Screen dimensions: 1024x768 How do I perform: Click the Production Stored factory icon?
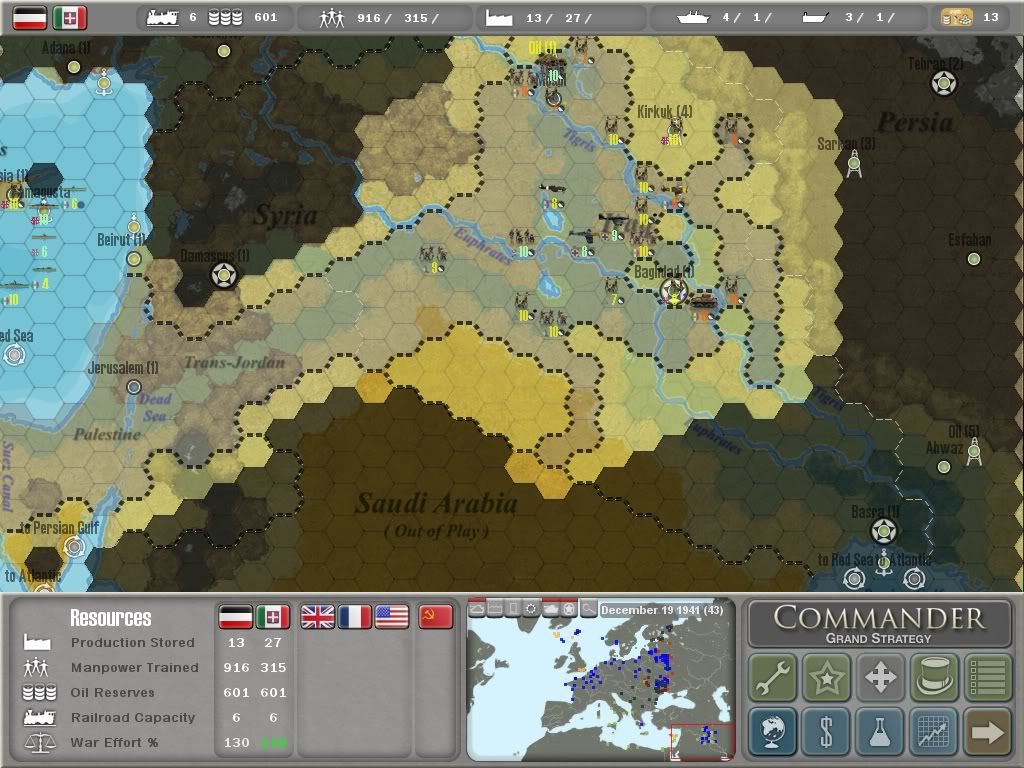[37, 641]
